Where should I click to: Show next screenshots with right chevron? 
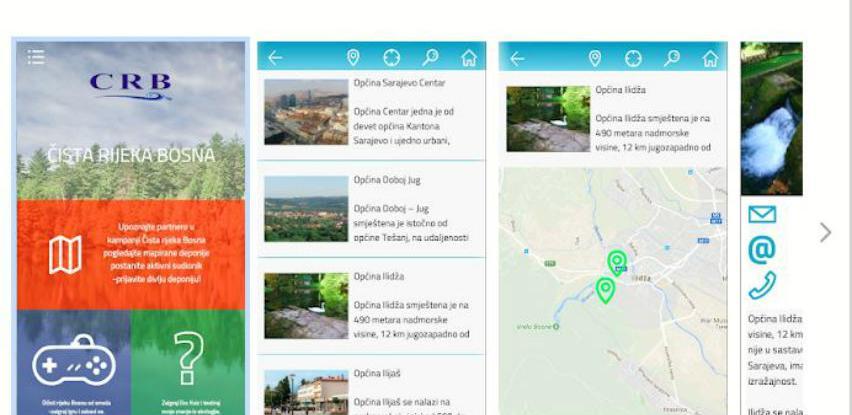(825, 232)
